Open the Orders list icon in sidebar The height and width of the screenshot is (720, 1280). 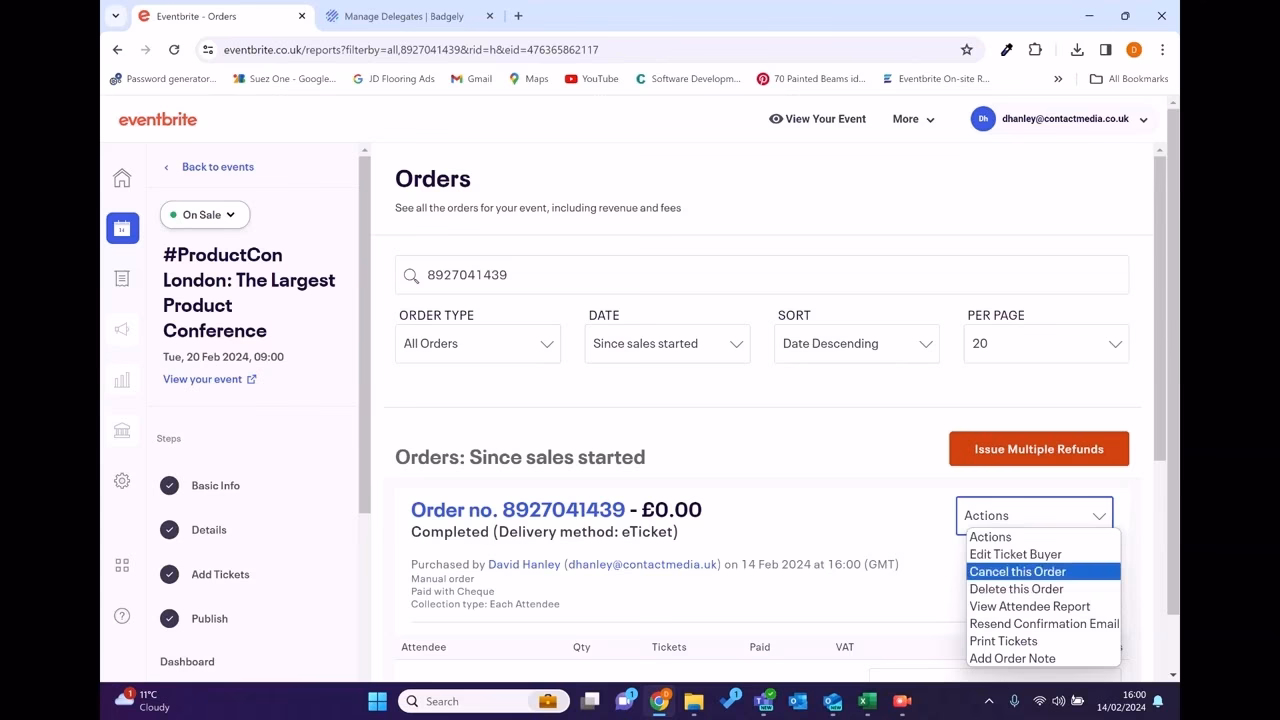click(x=122, y=279)
